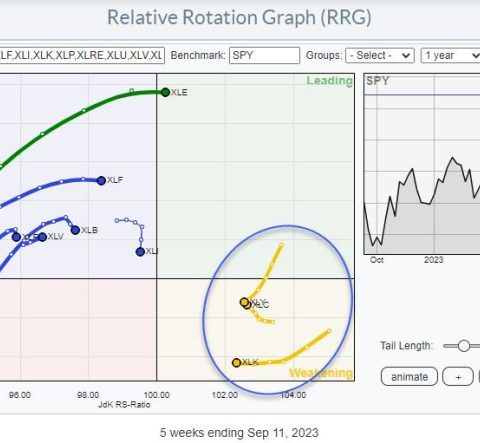Click the Tail Length slider handle
The width and height of the screenshot is (480, 443).
click(x=463, y=346)
